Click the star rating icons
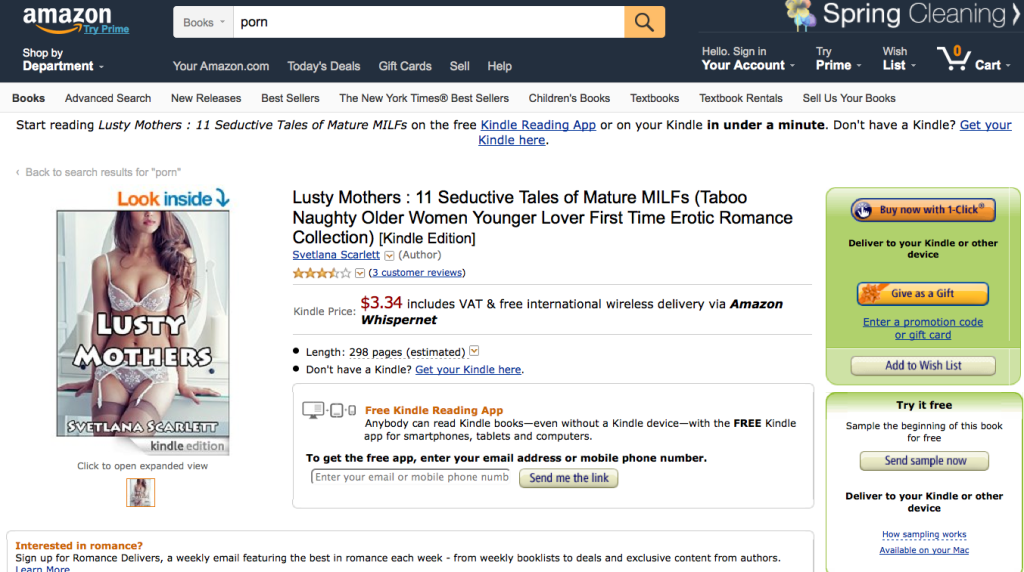 321,273
